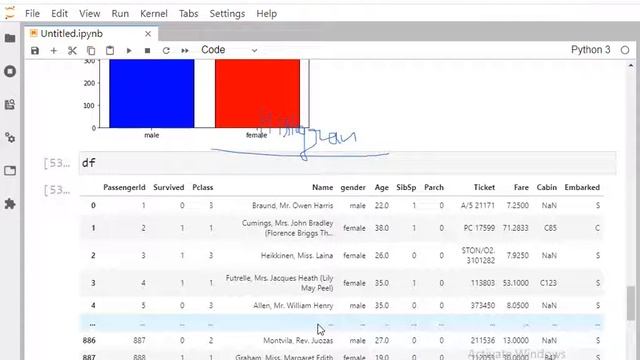This screenshot has height=360, width=640.
Task: Open the View menu
Action: click(x=89, y=13)
